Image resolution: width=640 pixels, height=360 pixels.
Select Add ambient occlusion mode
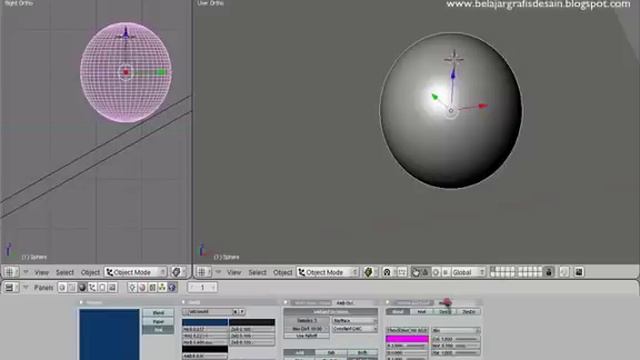coord(300,353)
